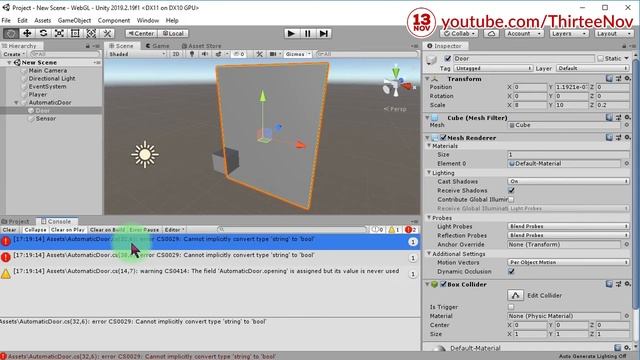
Task: Disable the Box Collider component checkbox
Action: 443,284
